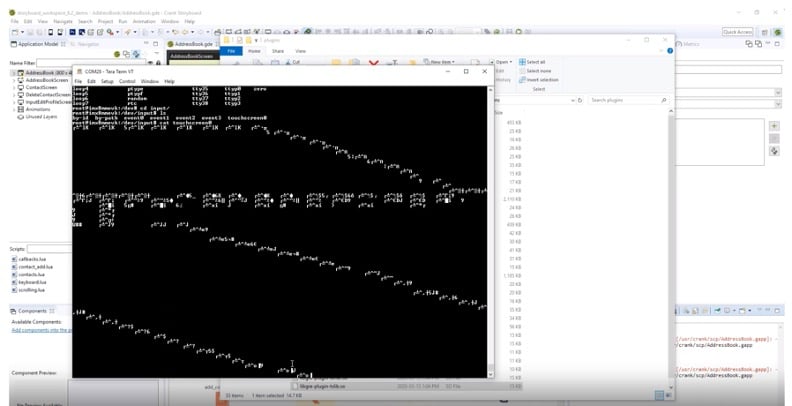Screen dimensions: 792x406
Task: Switch to the Navigator tab
Action: point(85,44)
